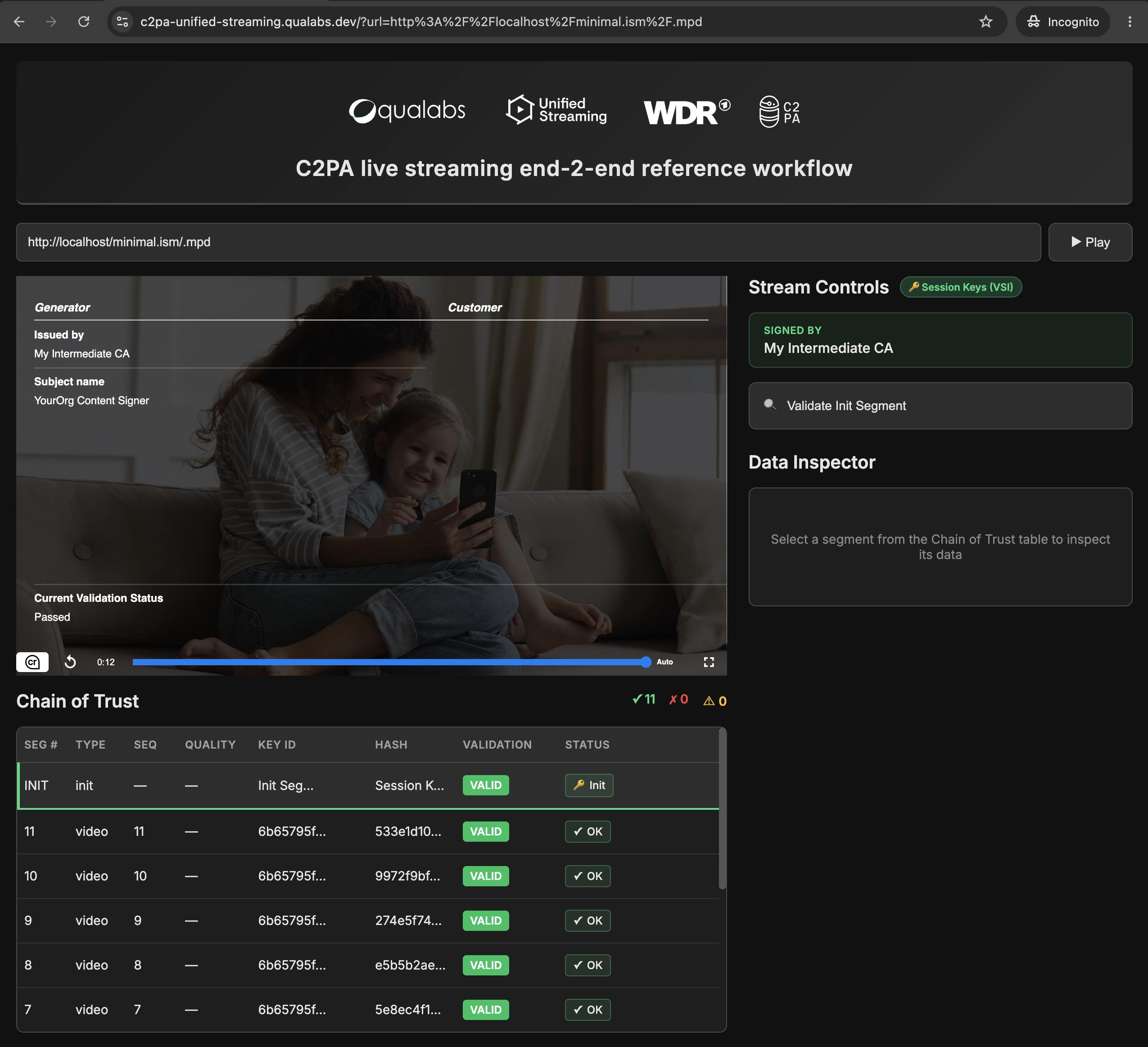Click the Play button next to the URL field
This screenshot has height=1047, width=1148.
pyautogui.click(x=1090, y=242)
